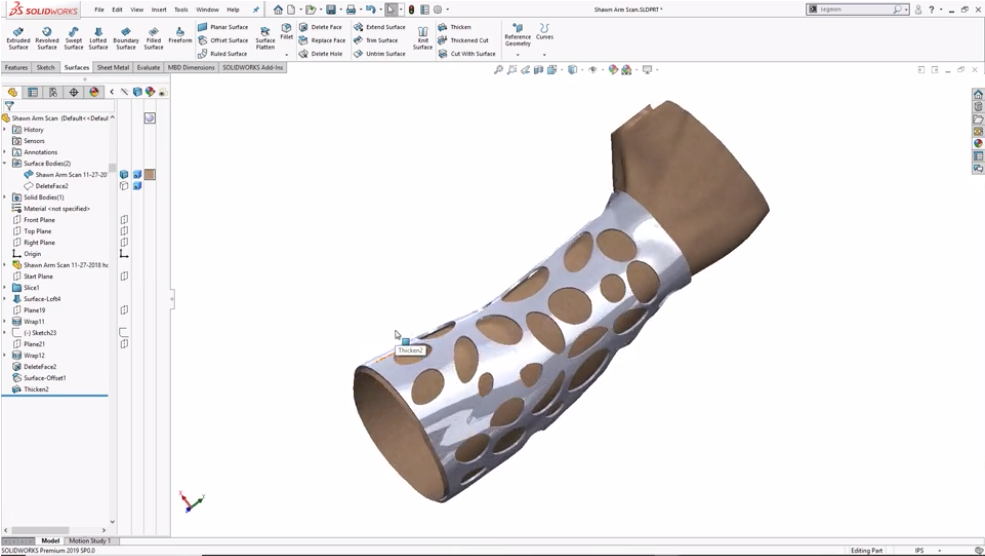Click the Print icon in top toolbar
Image resolution: width=985 pixels, height=556 pixels.
[351, 9]
